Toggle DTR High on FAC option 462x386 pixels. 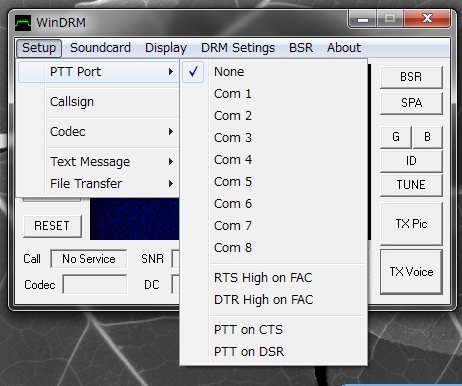point(274,300)
